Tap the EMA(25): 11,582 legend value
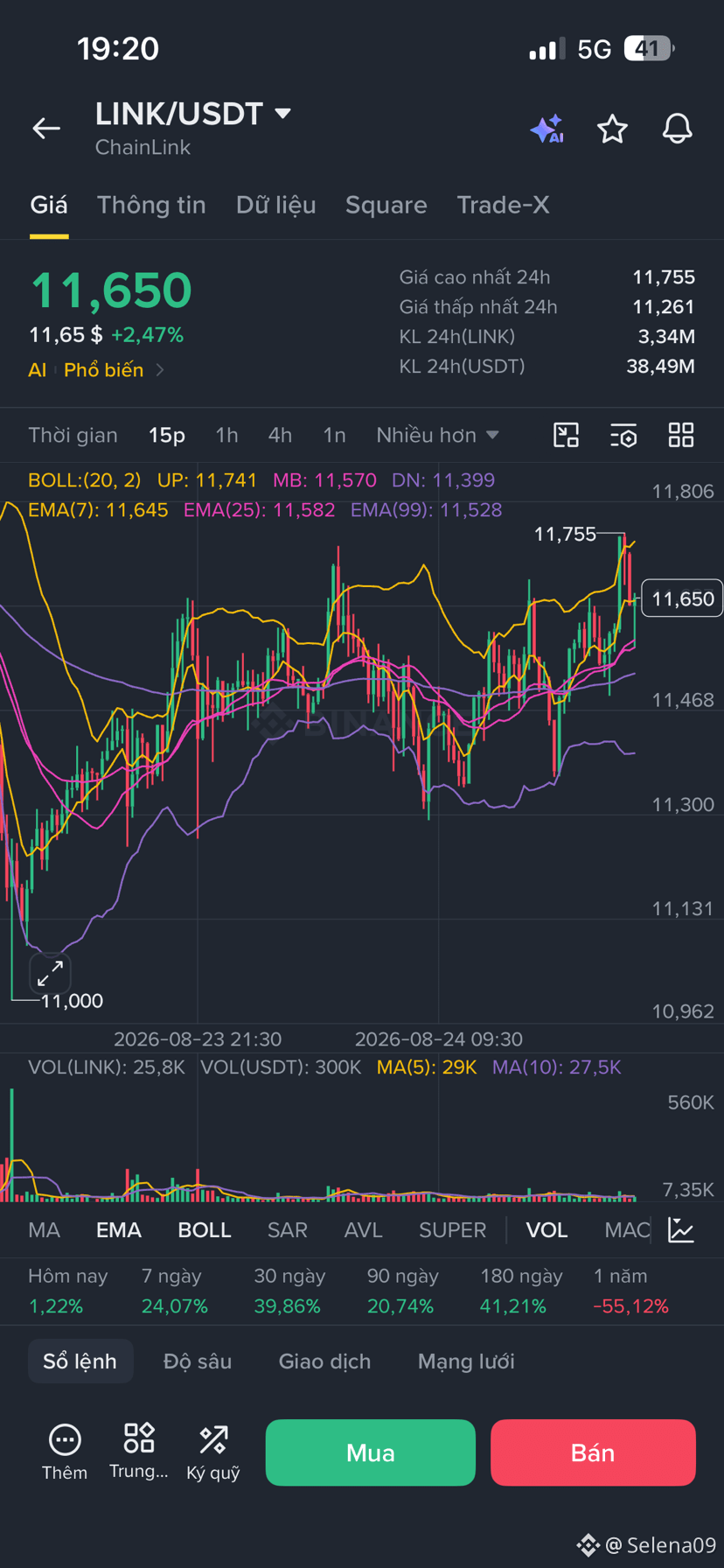 point(259,510)
